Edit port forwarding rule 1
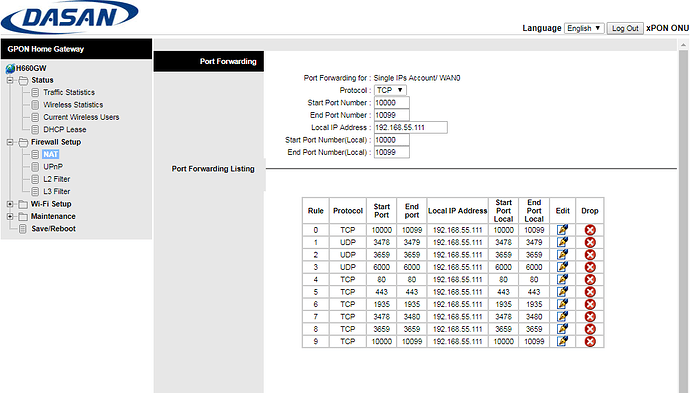690x393 pixels. coord(562,242)
